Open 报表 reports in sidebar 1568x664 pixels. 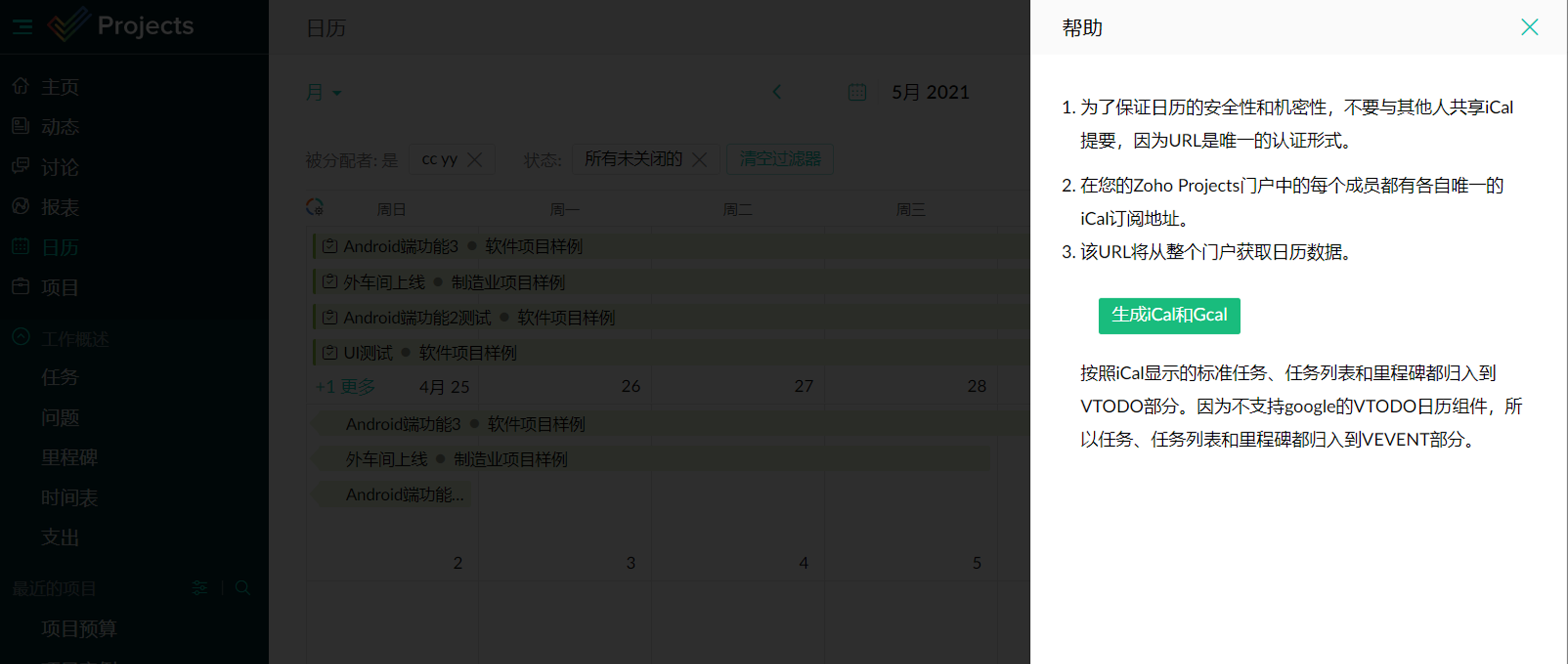pos(59,207)
